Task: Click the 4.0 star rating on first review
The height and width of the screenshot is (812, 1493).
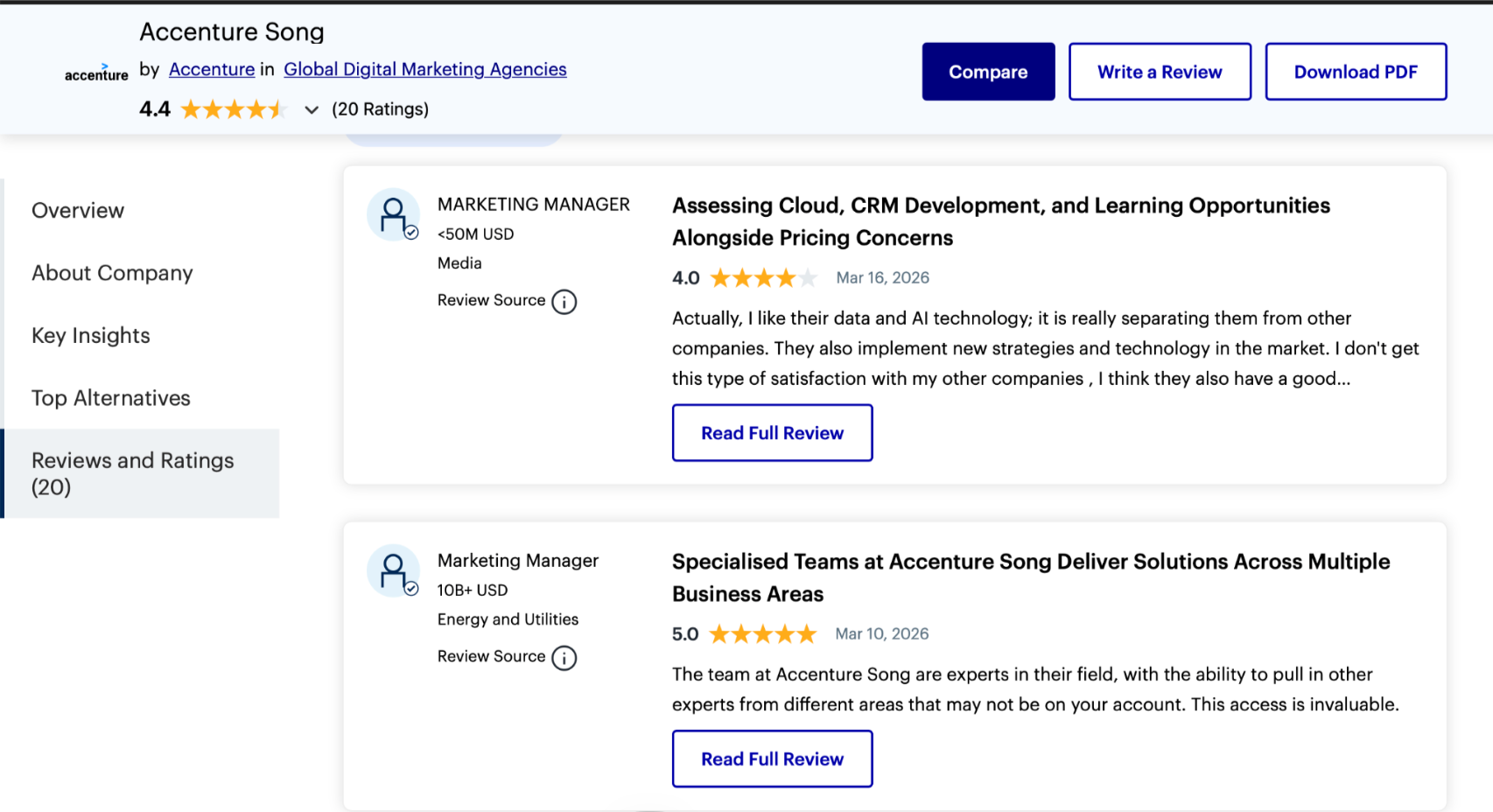Action: 763,278
